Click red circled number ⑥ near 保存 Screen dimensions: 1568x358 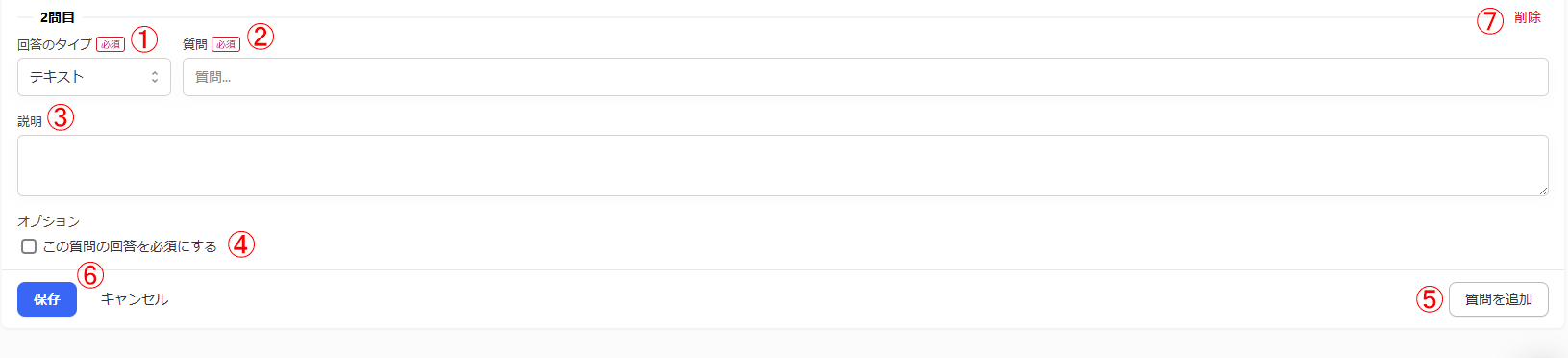[90, 275]
